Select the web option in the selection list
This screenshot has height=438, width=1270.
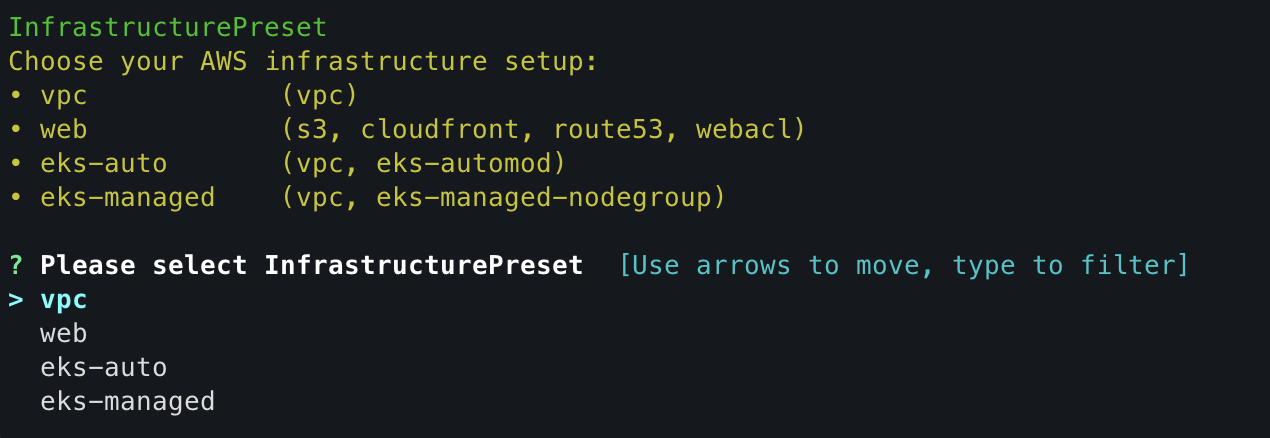[x=64, y=333]
